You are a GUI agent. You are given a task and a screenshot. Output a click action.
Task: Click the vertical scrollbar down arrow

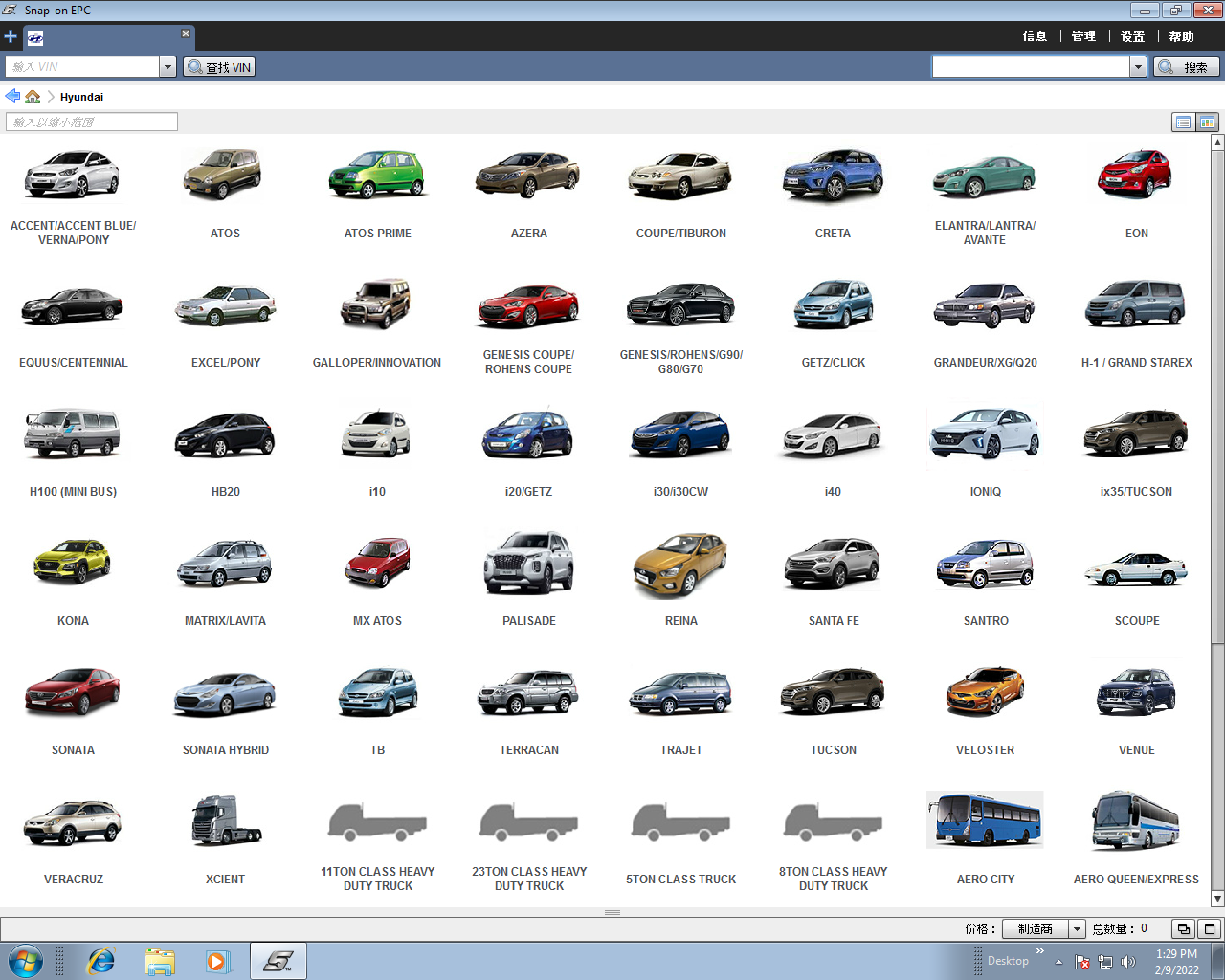1217,899
